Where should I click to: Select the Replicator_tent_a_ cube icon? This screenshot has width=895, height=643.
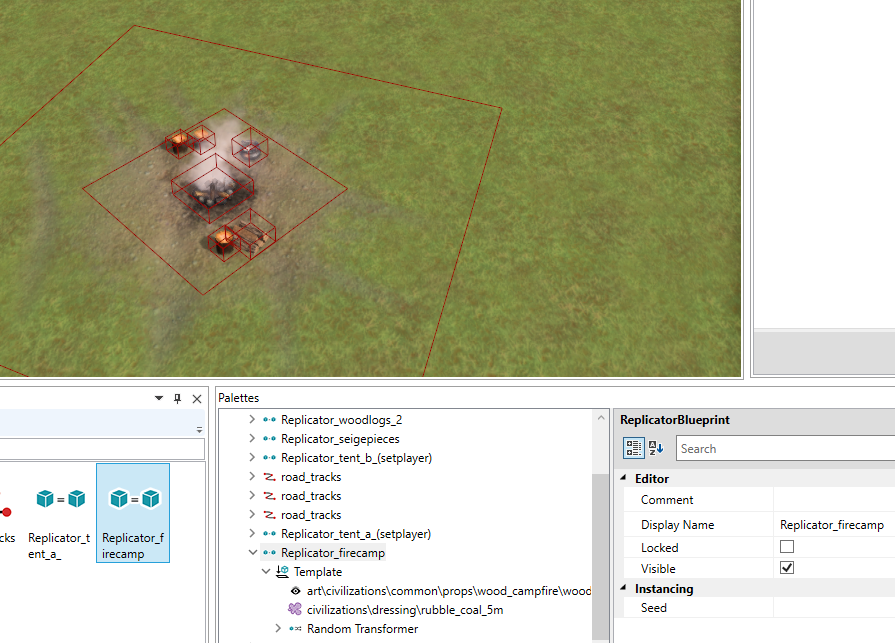61,499
